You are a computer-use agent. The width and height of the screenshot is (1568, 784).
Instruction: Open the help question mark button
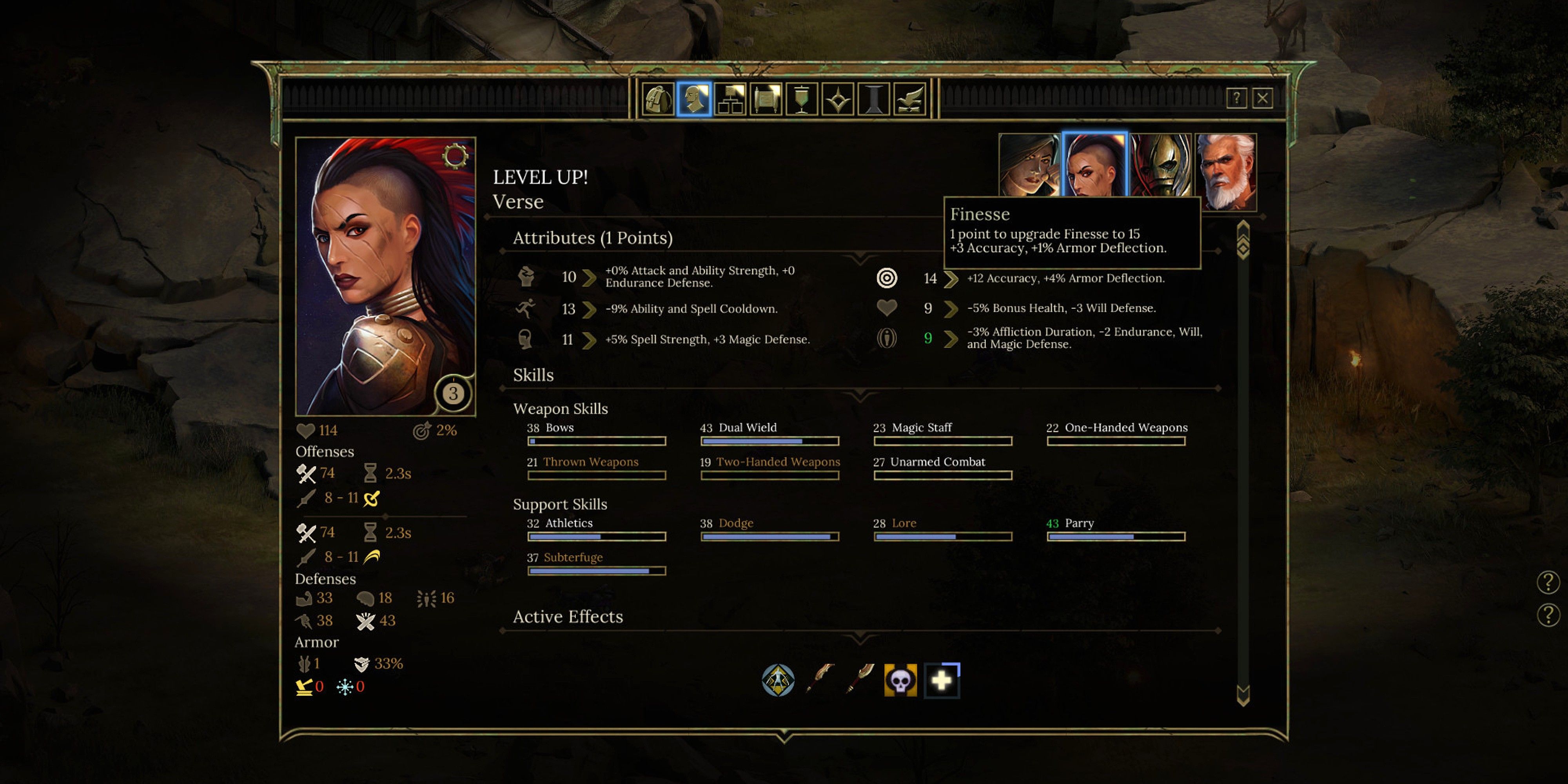coord(1236,98)
